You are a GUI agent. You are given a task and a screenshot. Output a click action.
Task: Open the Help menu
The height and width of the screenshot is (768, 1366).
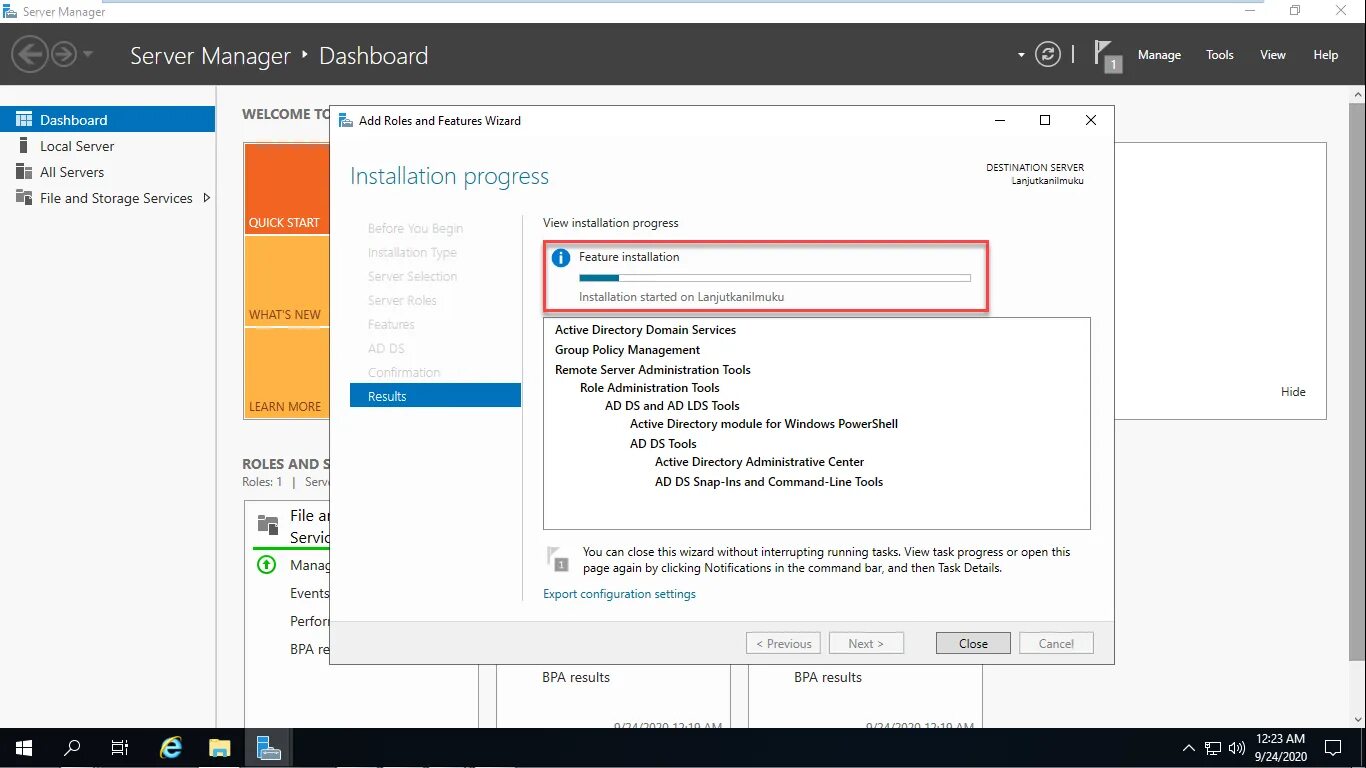tap(1325, 55)
